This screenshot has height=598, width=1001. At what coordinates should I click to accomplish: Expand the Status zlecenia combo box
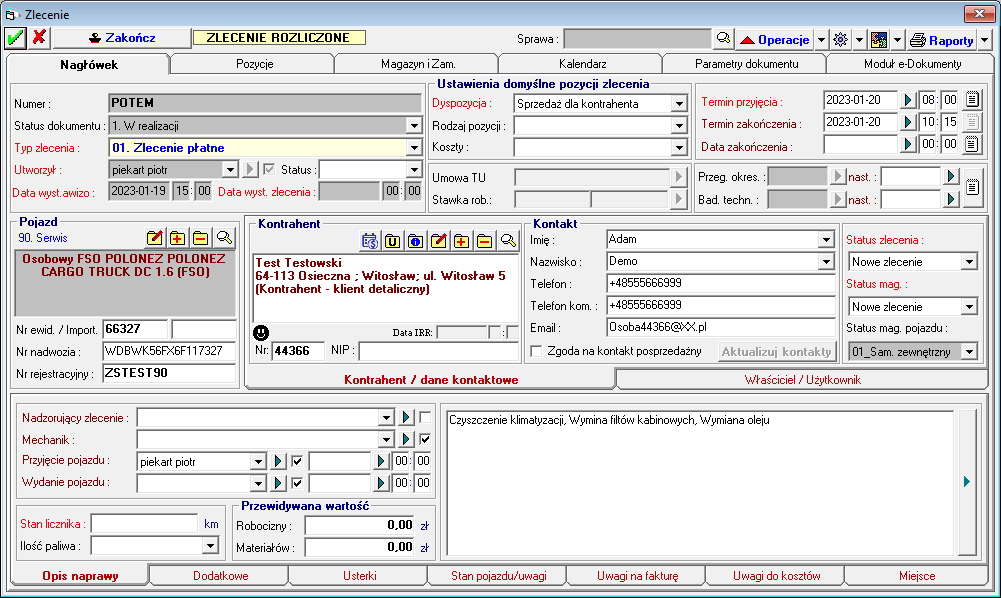pos(968,262)
